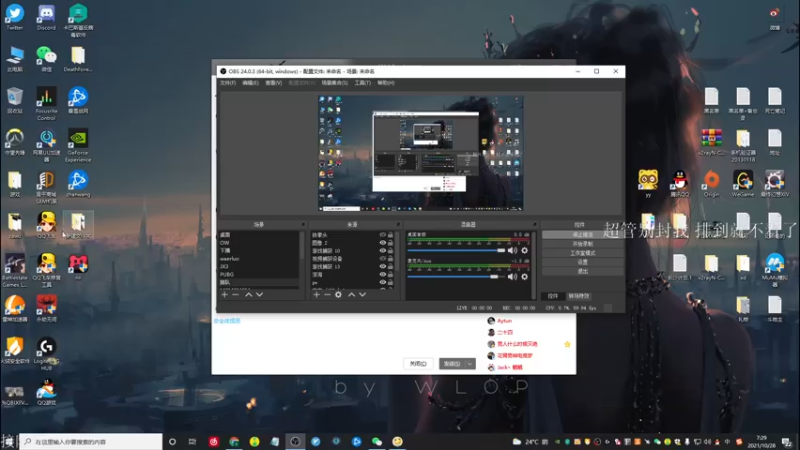Open 桌面音频 mixer settings gear
Image resolution: width=800 pixels, height=450 pixels.
tap(524, 251)
